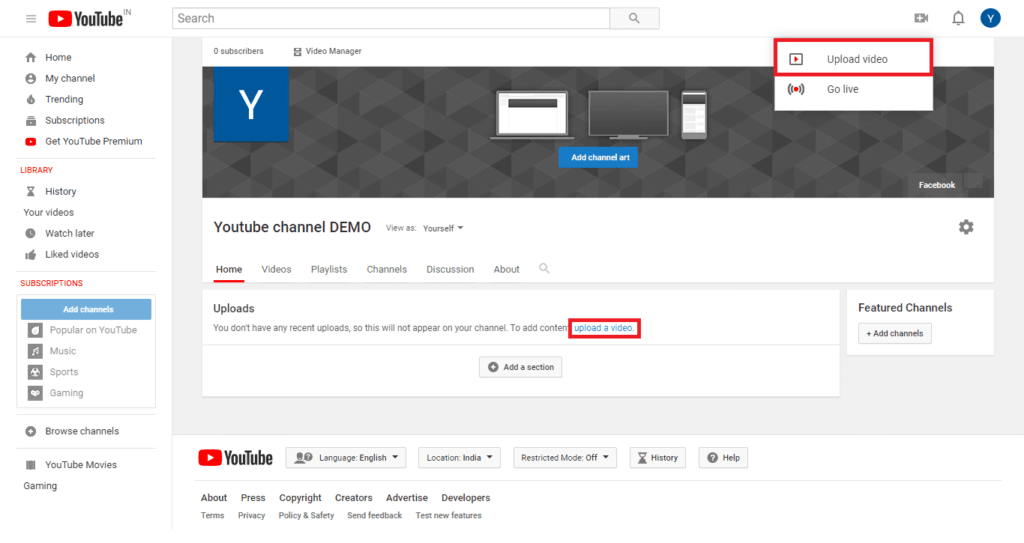Open the Language: English dropdown
The width and height of the screenshot is (1024, 543).
[x=345, y=457]
